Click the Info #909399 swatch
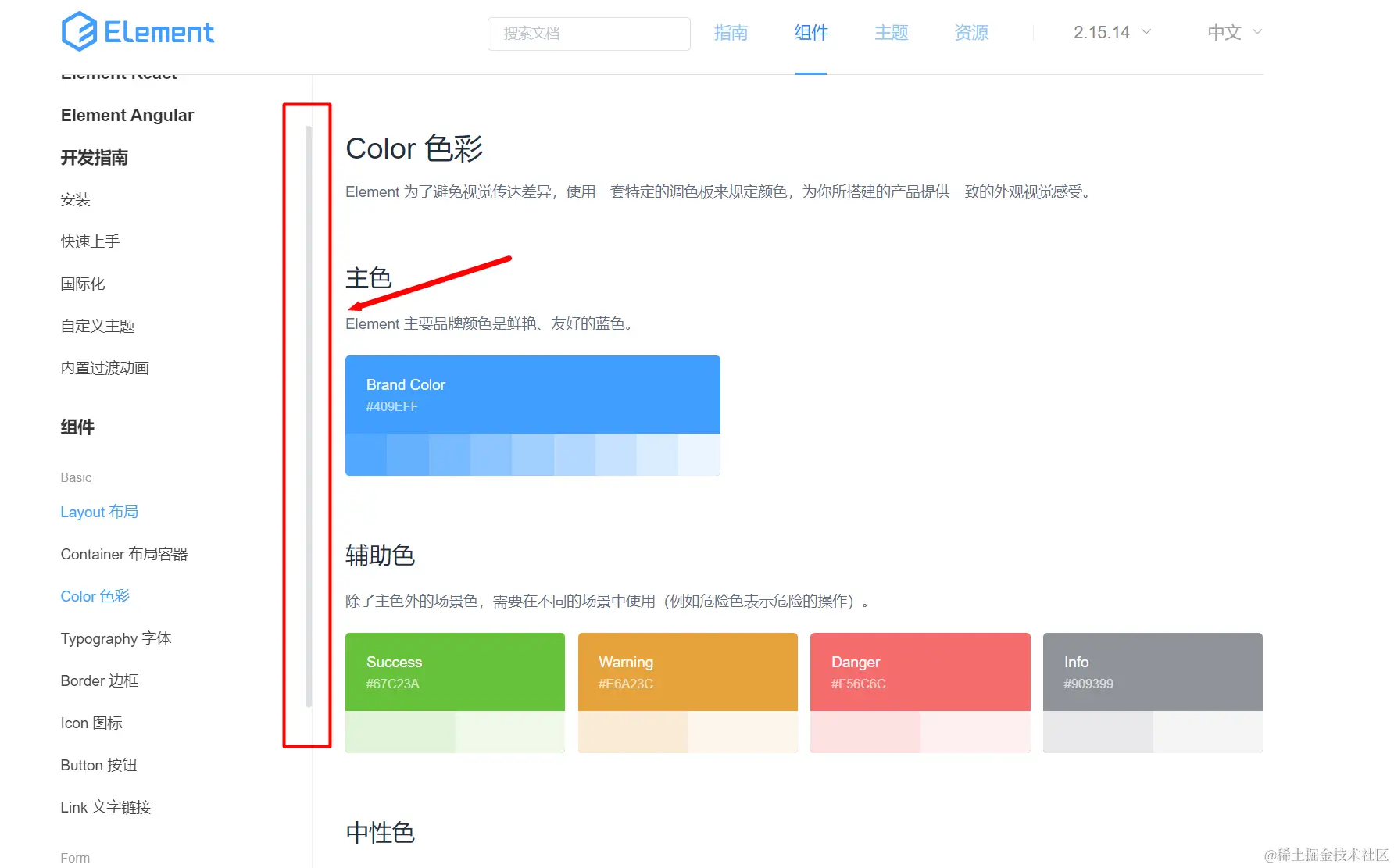This screenshot has height=868, width=1394. click(1153, 672)
